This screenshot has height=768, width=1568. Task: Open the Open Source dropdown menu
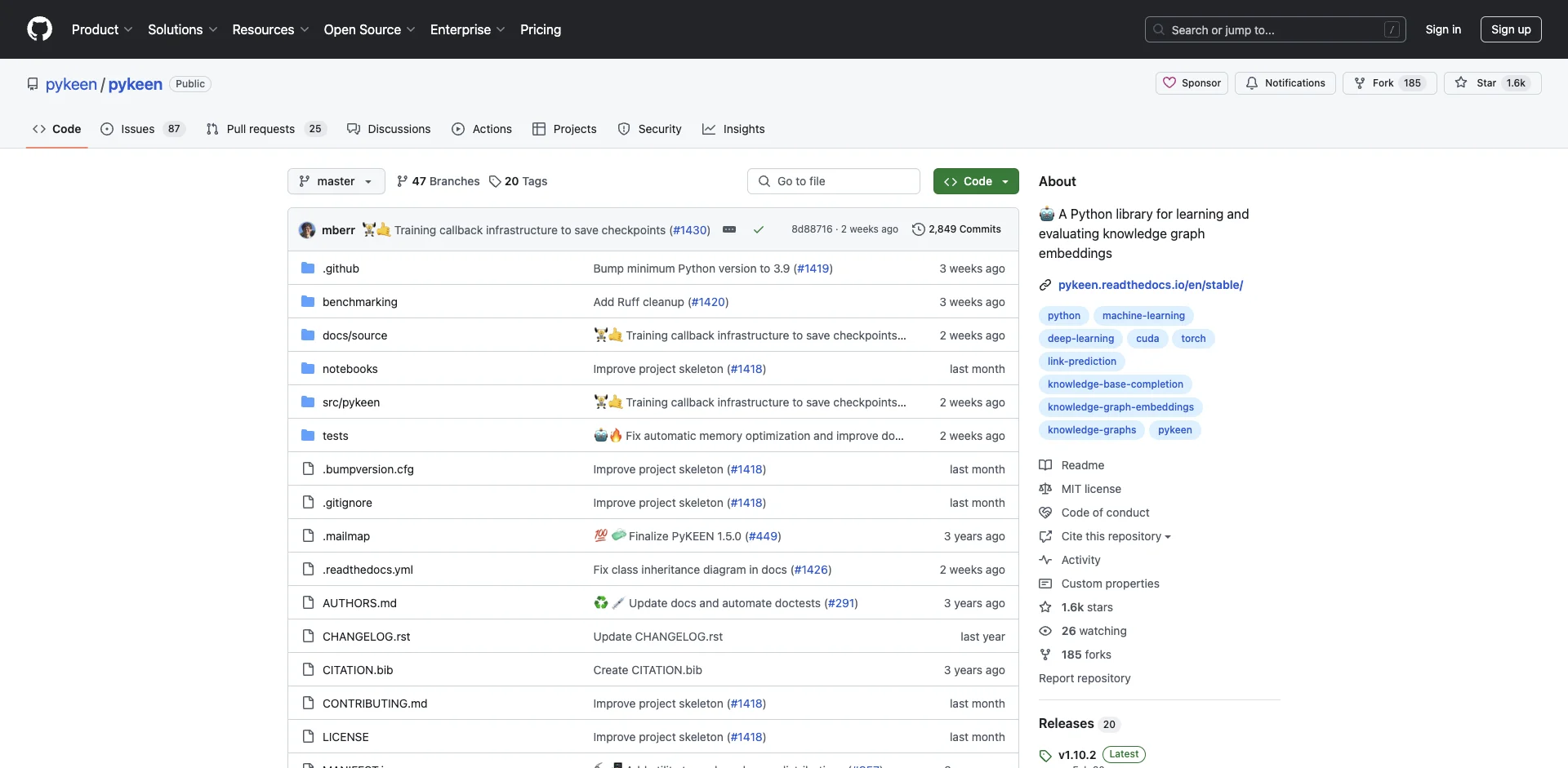pyautogui.click(x=370, y=29)
